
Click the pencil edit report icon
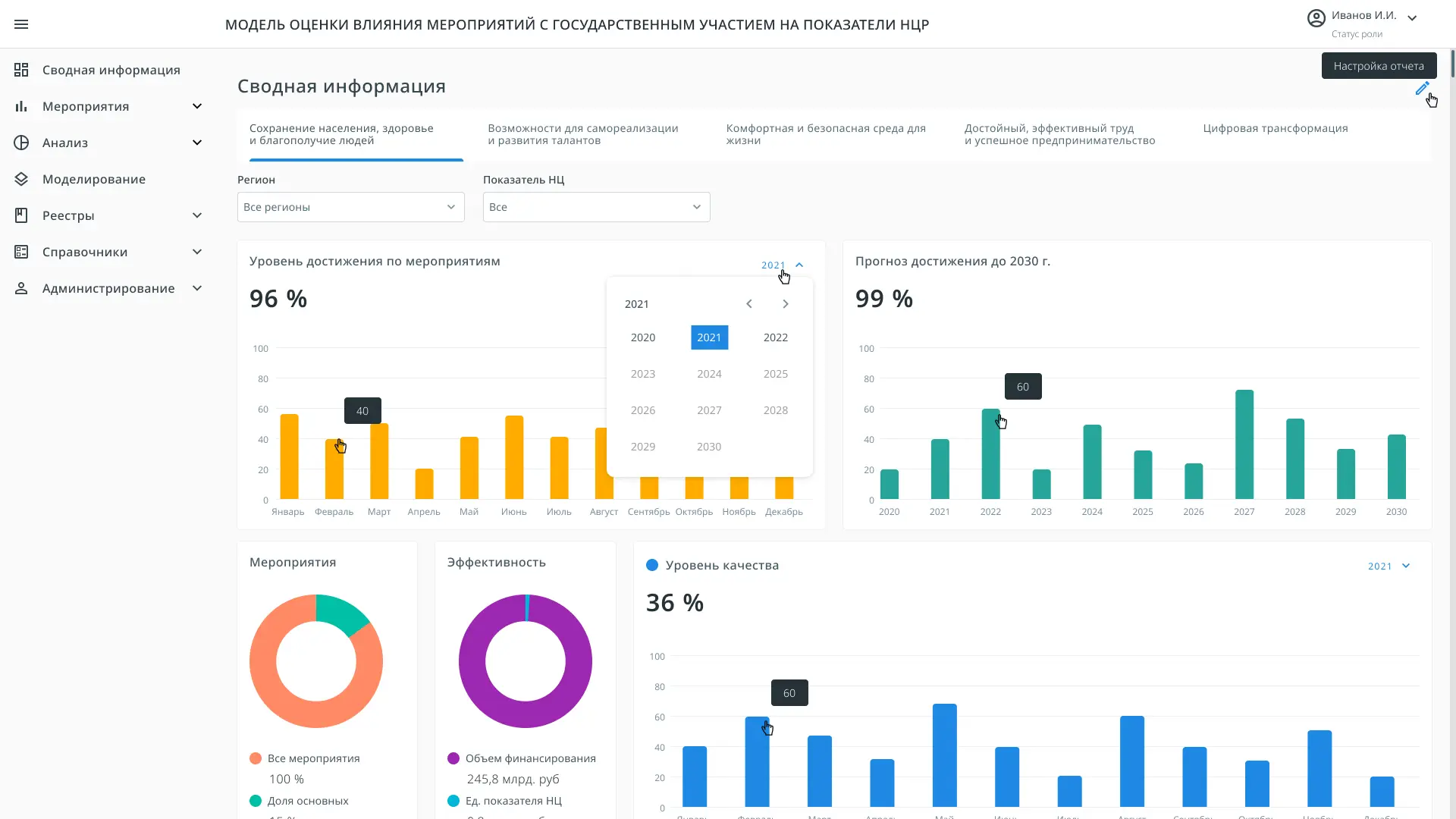[1422, 89]
